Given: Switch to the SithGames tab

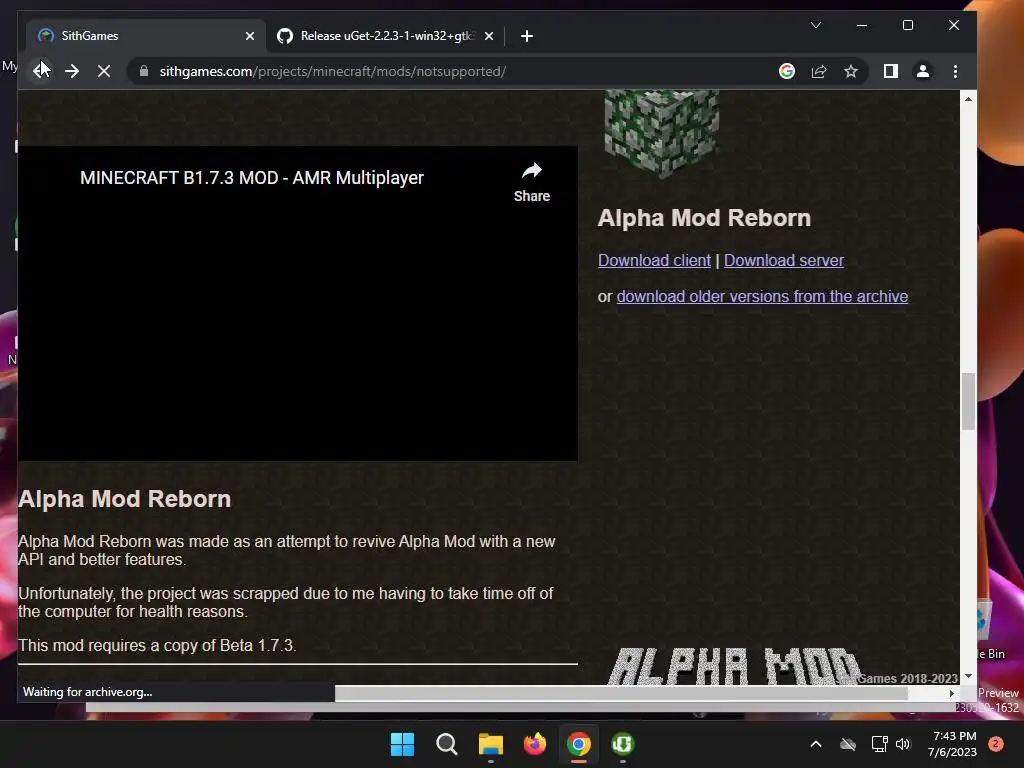Looking at the screenshot, I should (x=146, y=36).
